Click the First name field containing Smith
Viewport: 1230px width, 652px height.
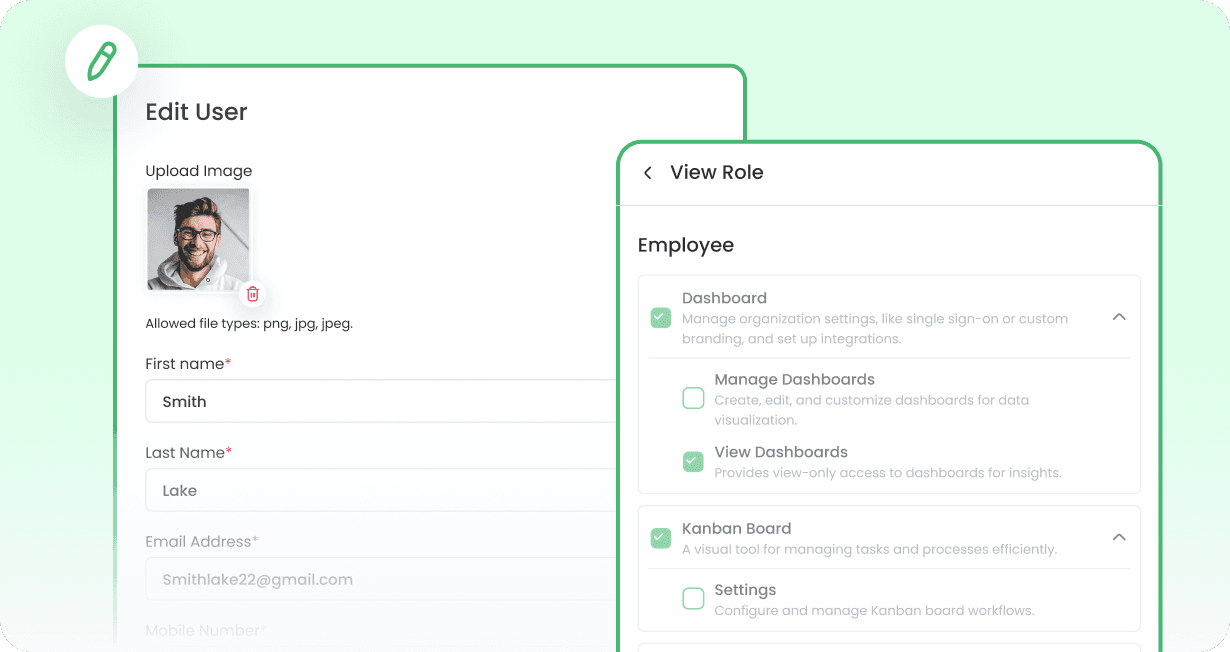[x=381, y=401]
